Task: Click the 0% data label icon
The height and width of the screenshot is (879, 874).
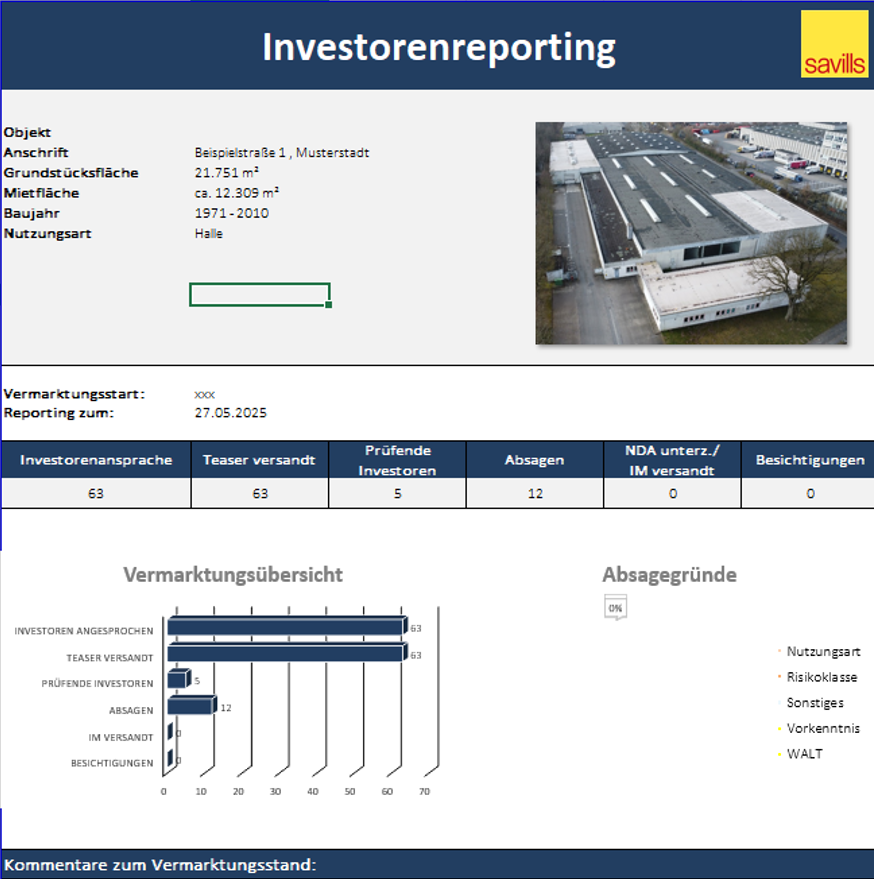Action: point(615,608)
